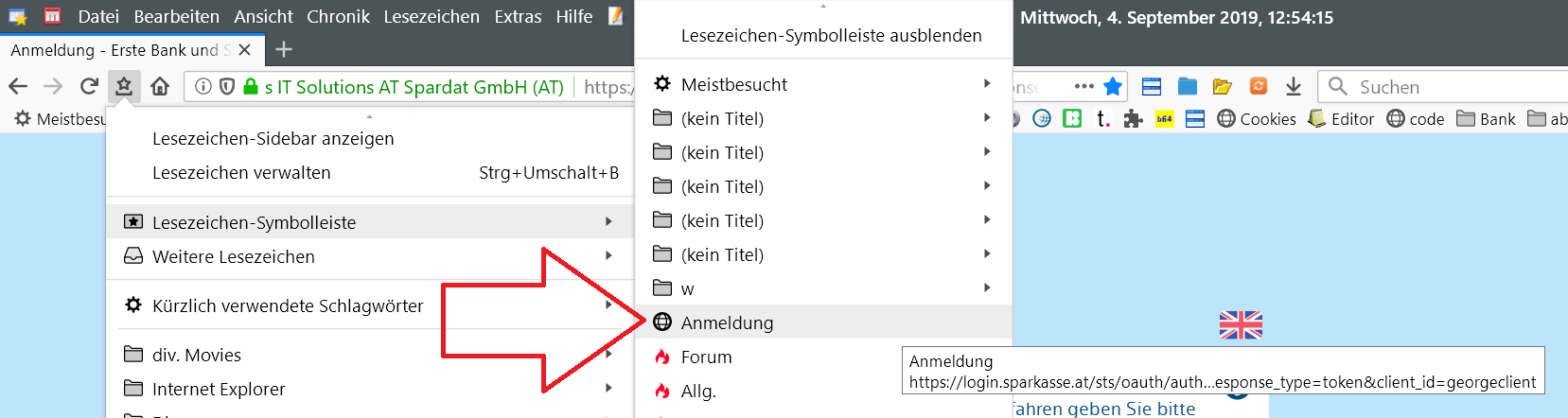Select Lesezeichen verwalten menu entry
This screenshot has width=1568, height=418.
click(x=241, y=173)
